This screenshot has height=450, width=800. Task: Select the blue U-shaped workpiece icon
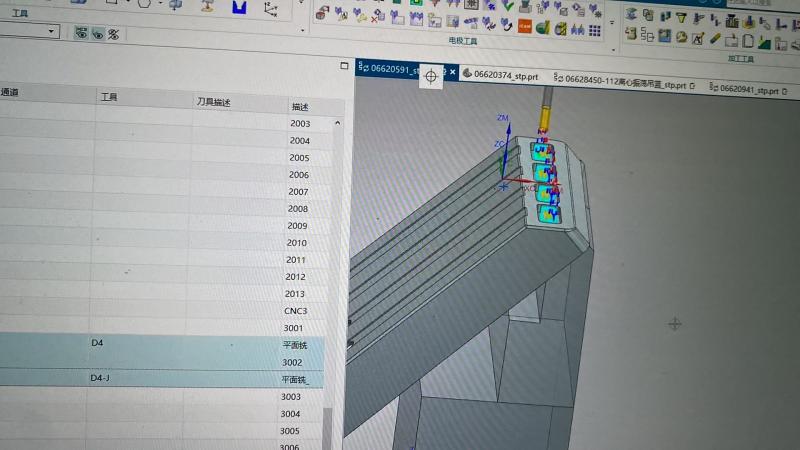coord(239,7)
